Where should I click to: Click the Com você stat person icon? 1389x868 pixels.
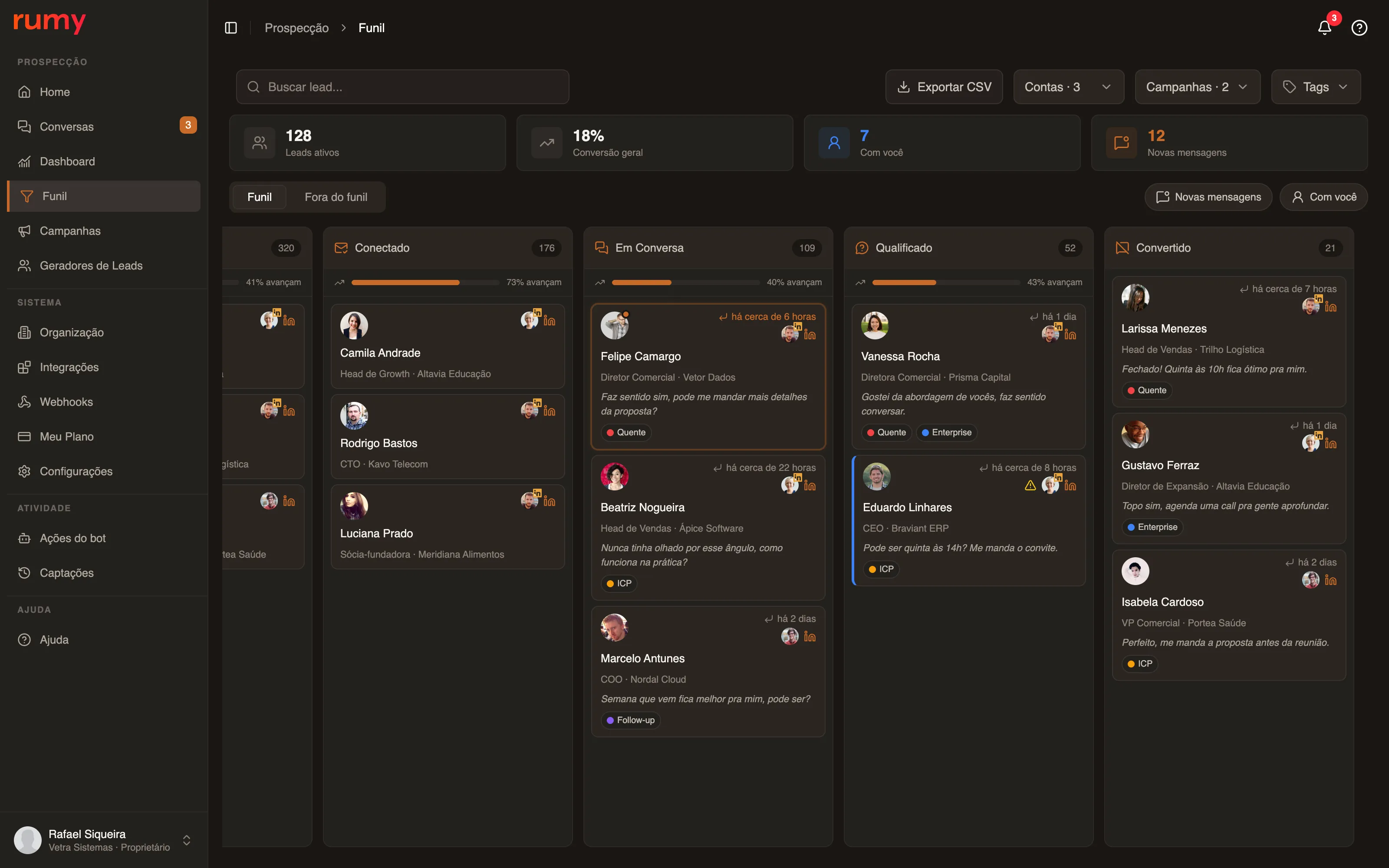(834, 142)
